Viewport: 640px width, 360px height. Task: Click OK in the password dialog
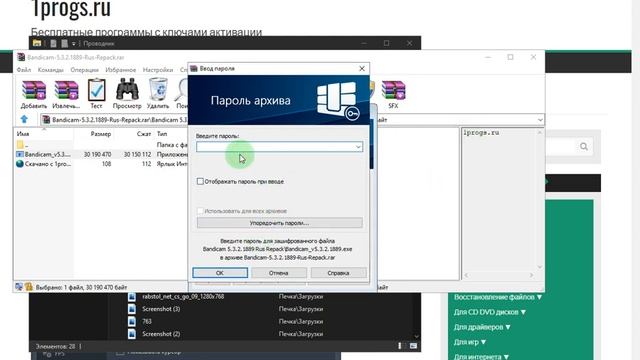tap(220, 273)
